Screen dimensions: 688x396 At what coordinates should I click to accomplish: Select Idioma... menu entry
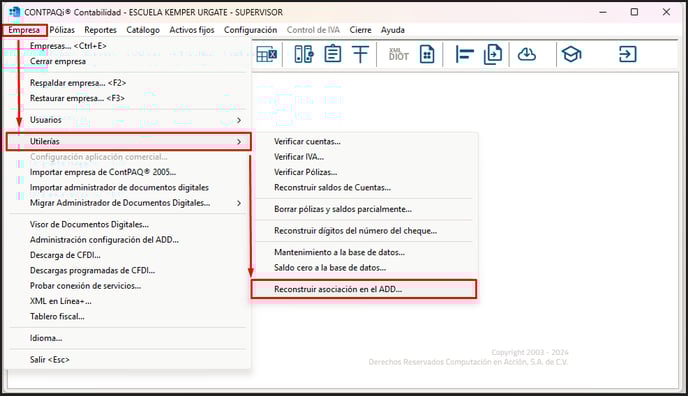tap(128, 338)
